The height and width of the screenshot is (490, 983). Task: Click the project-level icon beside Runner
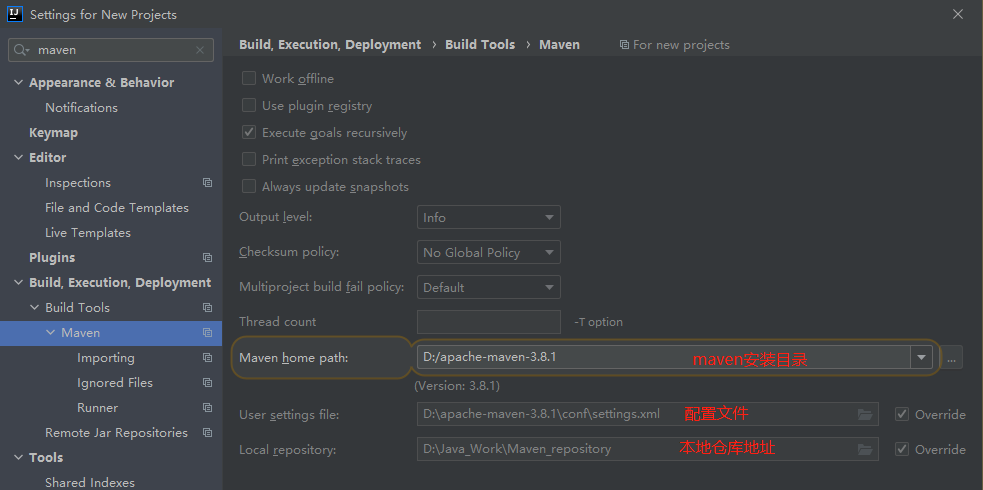(x=208, y=408)
